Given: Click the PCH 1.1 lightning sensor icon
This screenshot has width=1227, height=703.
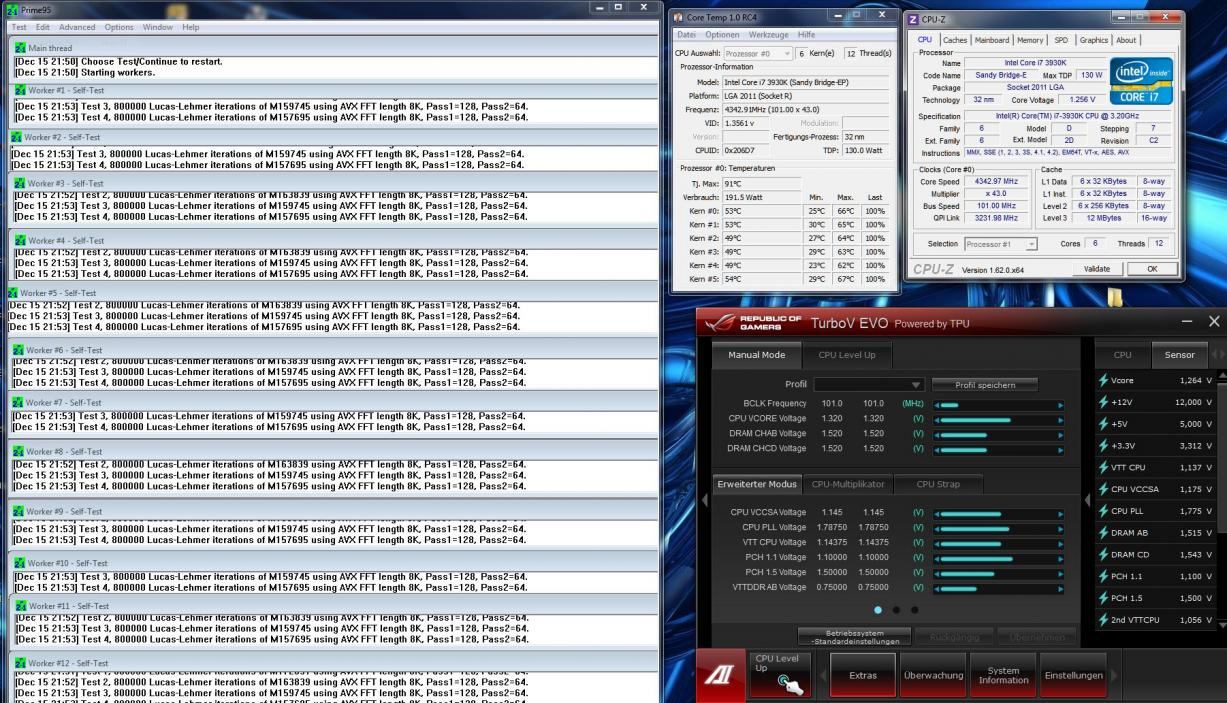Looking at the screenshot, I should tap(1103, 577).
